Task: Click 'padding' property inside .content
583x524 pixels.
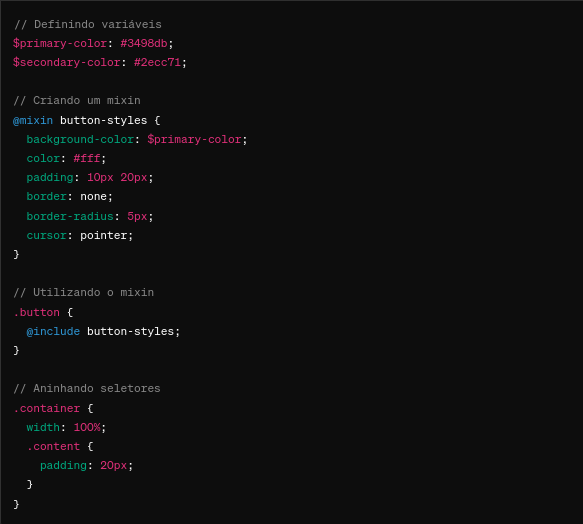Action: [63, 465]
